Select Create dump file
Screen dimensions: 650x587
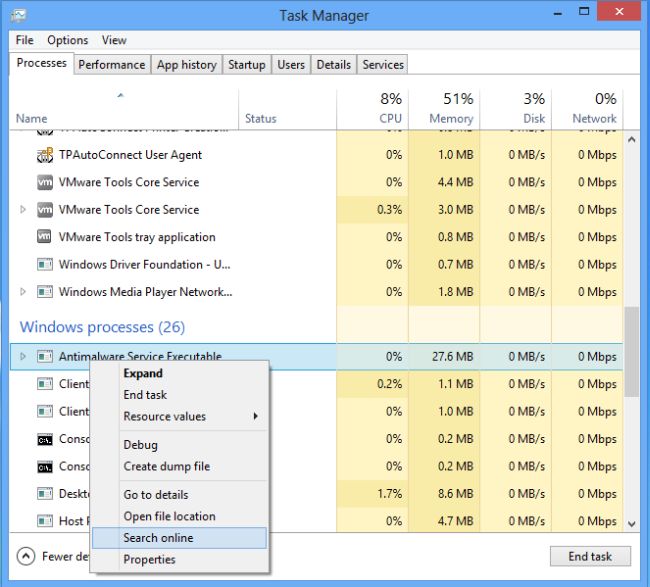tap(179, 466)
